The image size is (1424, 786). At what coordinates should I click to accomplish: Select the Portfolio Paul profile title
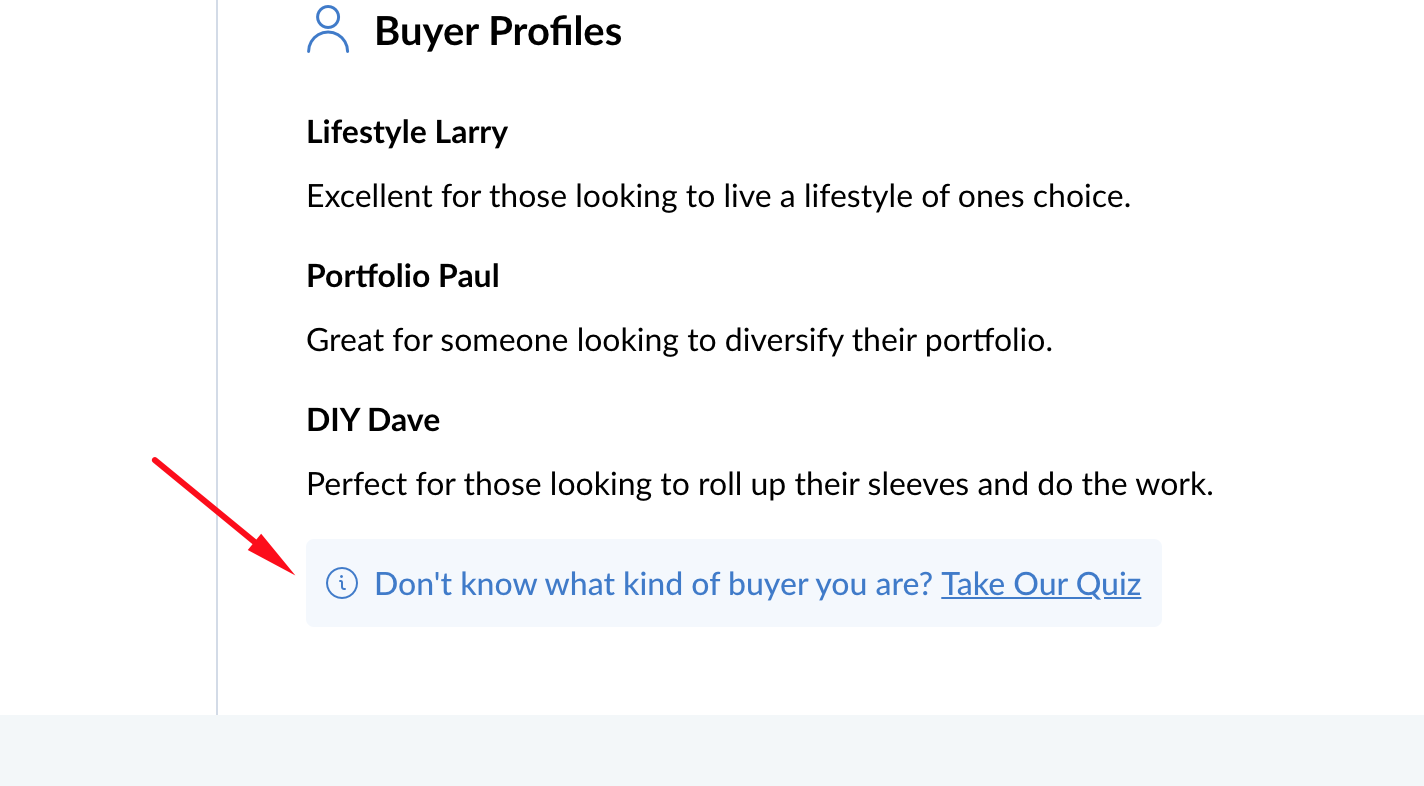pos(403,276)
